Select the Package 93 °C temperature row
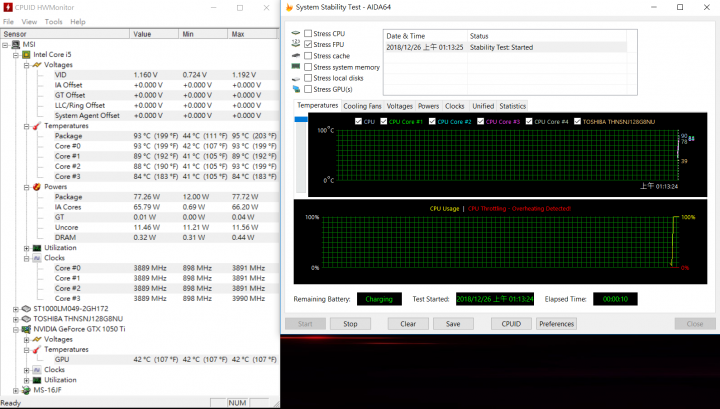 click(165, 136)
